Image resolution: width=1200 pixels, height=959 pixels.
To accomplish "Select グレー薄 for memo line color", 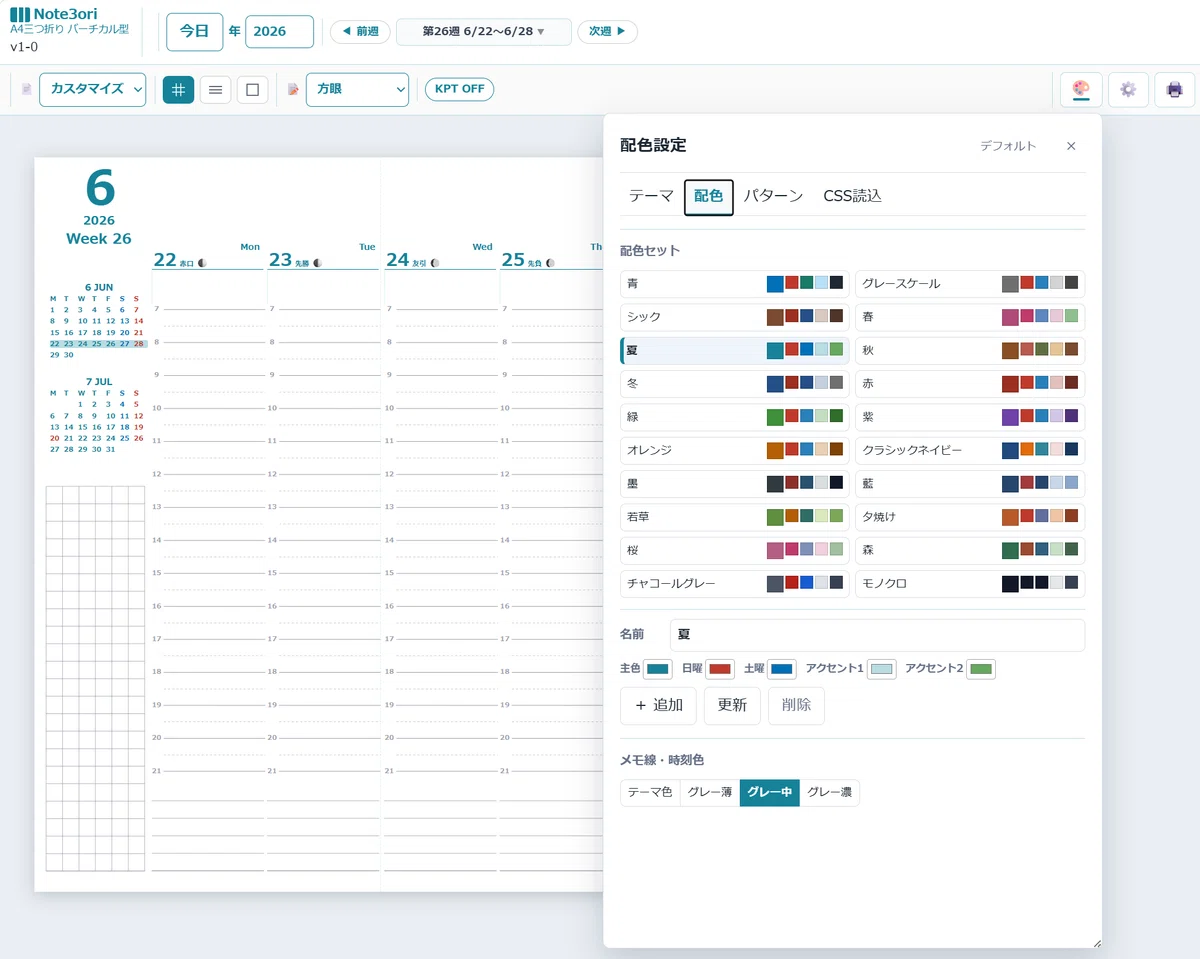I will click(x=710, y=793).
